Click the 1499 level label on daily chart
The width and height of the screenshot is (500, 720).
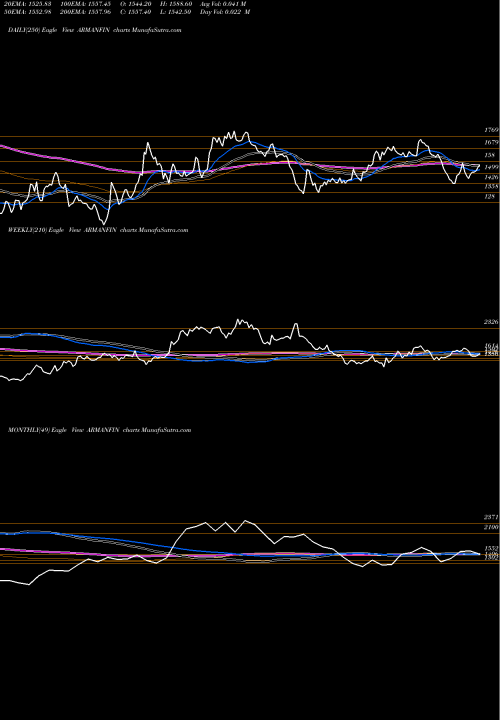coord(491,168)
